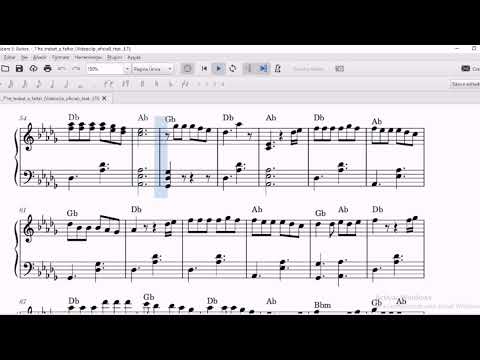Toggle pan score during playback
Screen dimensions: 480x360
pos(263,69)
